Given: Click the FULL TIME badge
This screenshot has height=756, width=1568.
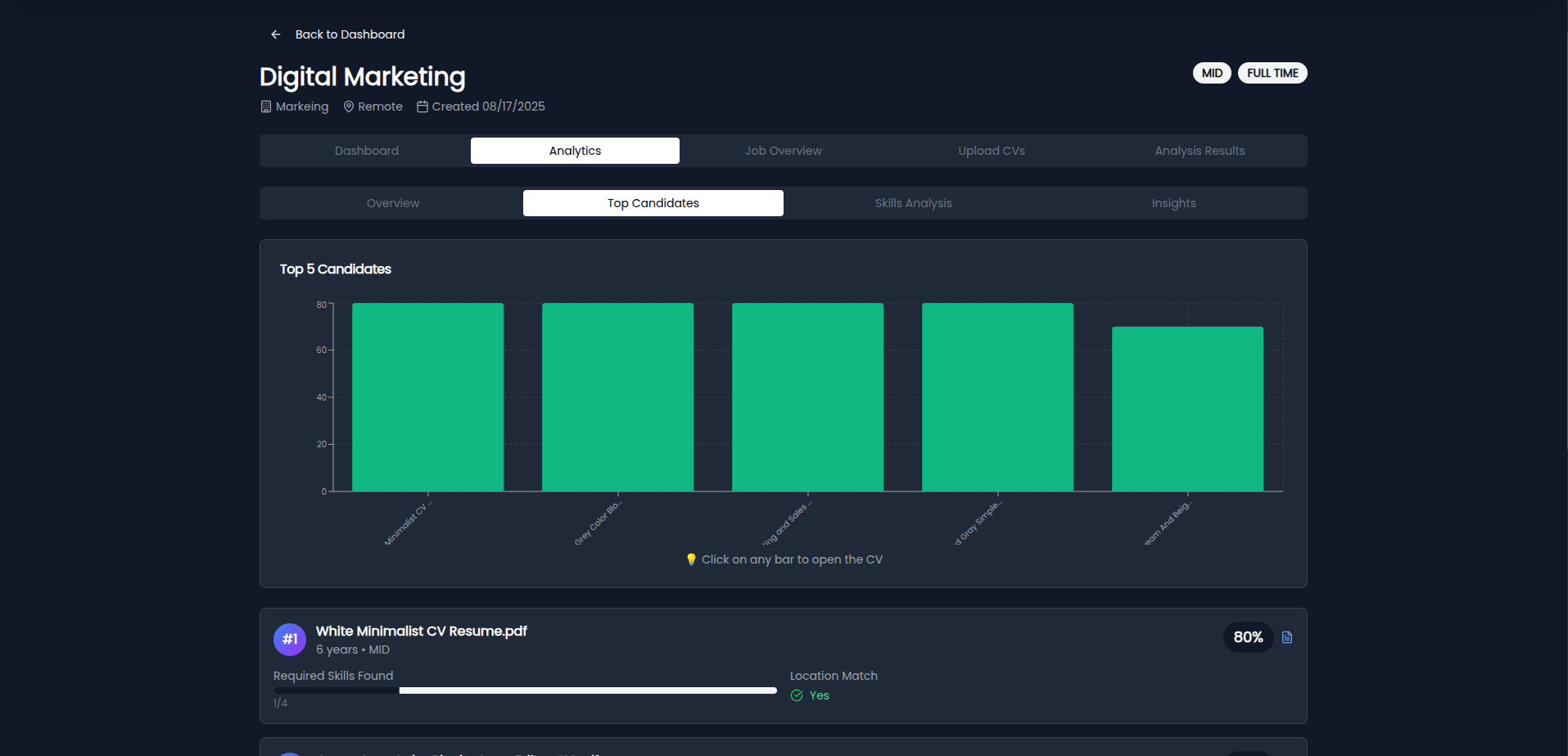Looking at the screenshot, I should [x=1272, y=73].
